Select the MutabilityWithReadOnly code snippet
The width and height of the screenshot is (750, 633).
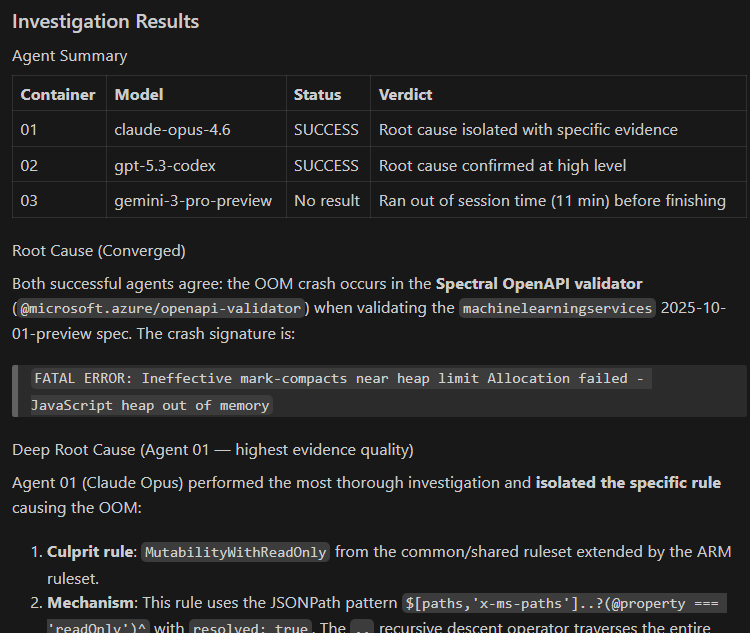235,552
